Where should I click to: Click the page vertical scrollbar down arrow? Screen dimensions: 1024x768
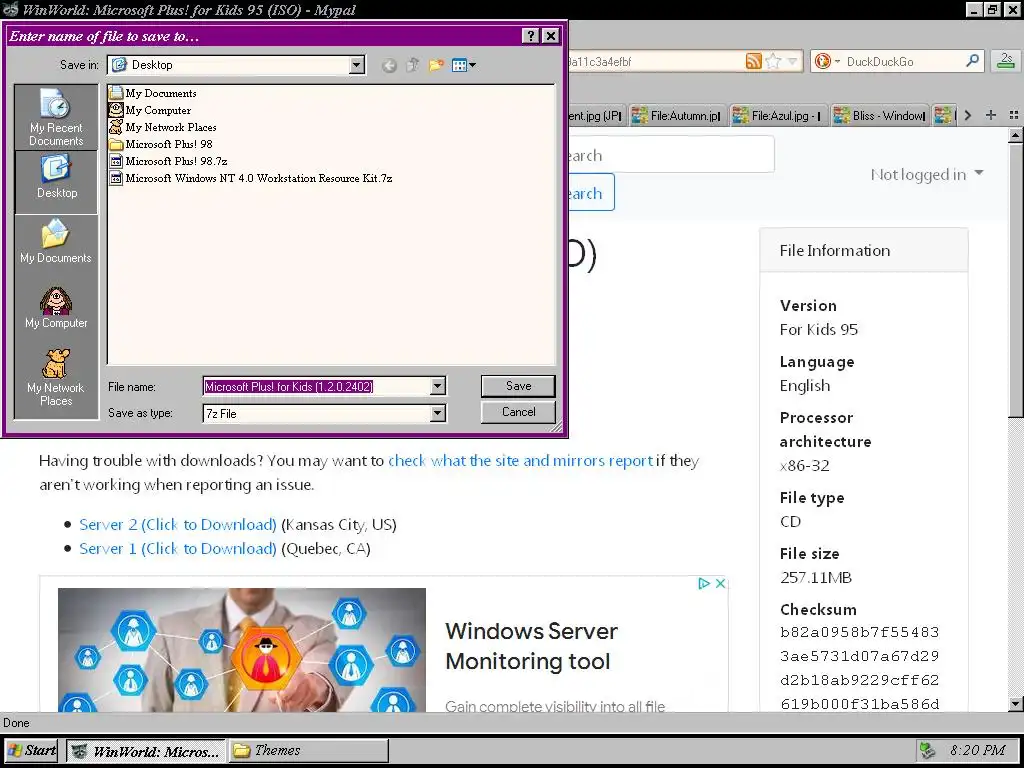pyautogui.click(x=1016, y=703)
